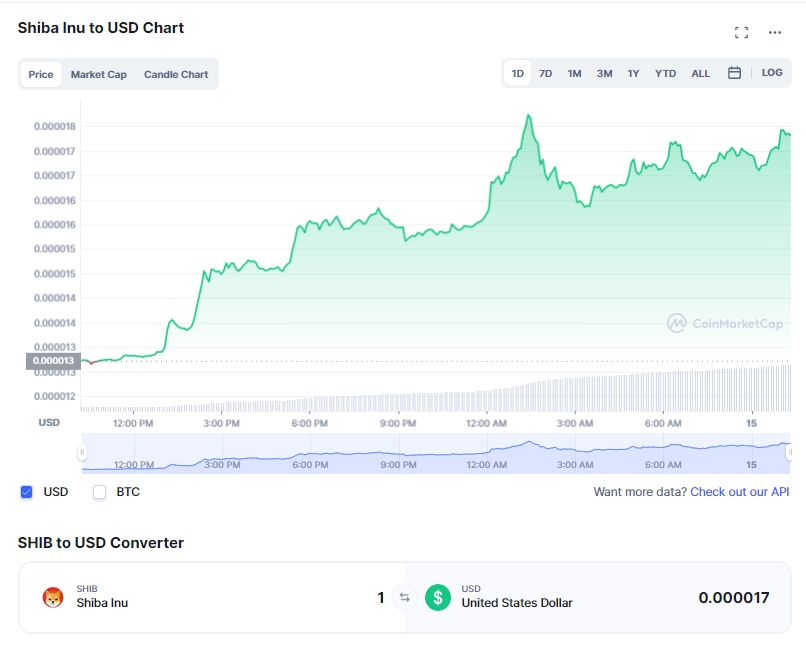Select the 1D time range
Screen dimensions: 806x646
click(x=518, y=73)
